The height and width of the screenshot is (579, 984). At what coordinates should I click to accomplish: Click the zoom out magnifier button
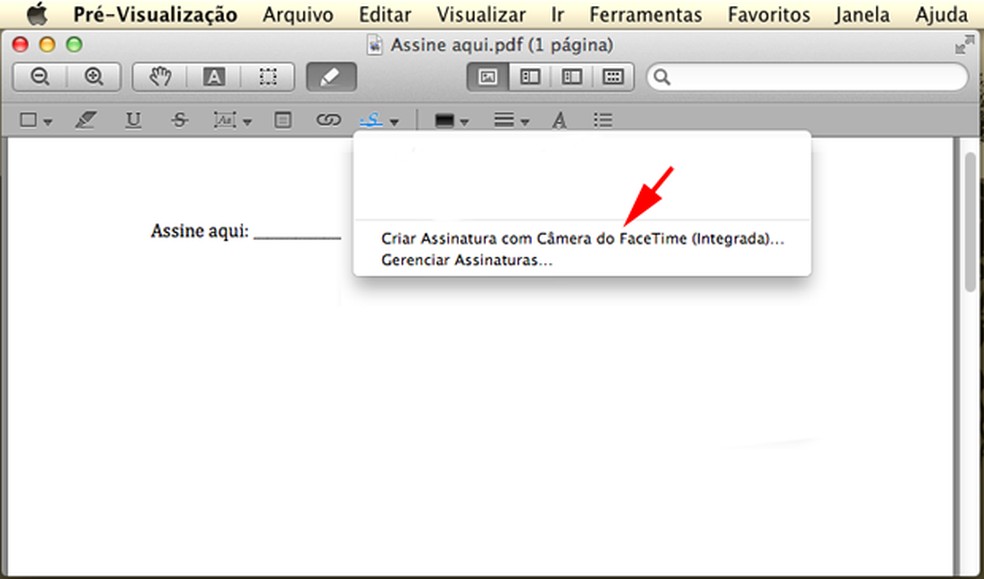pos(40,77)
